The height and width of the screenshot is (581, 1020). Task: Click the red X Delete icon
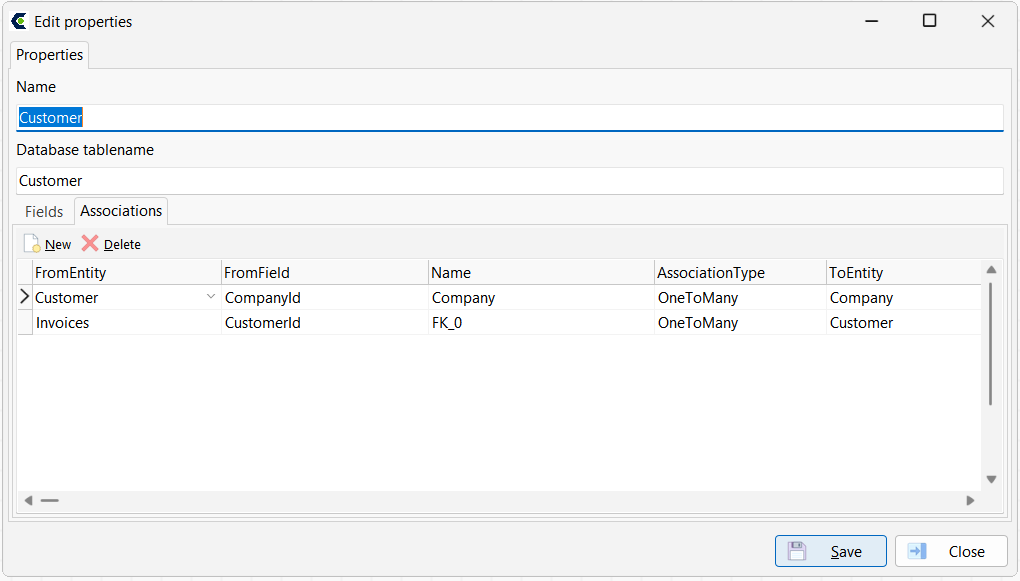(90, 243)
